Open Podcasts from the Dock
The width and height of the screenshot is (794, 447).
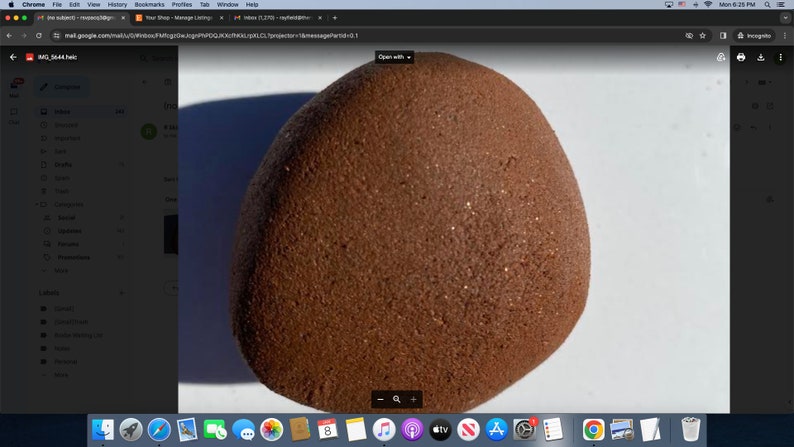(x=412, y=430)
